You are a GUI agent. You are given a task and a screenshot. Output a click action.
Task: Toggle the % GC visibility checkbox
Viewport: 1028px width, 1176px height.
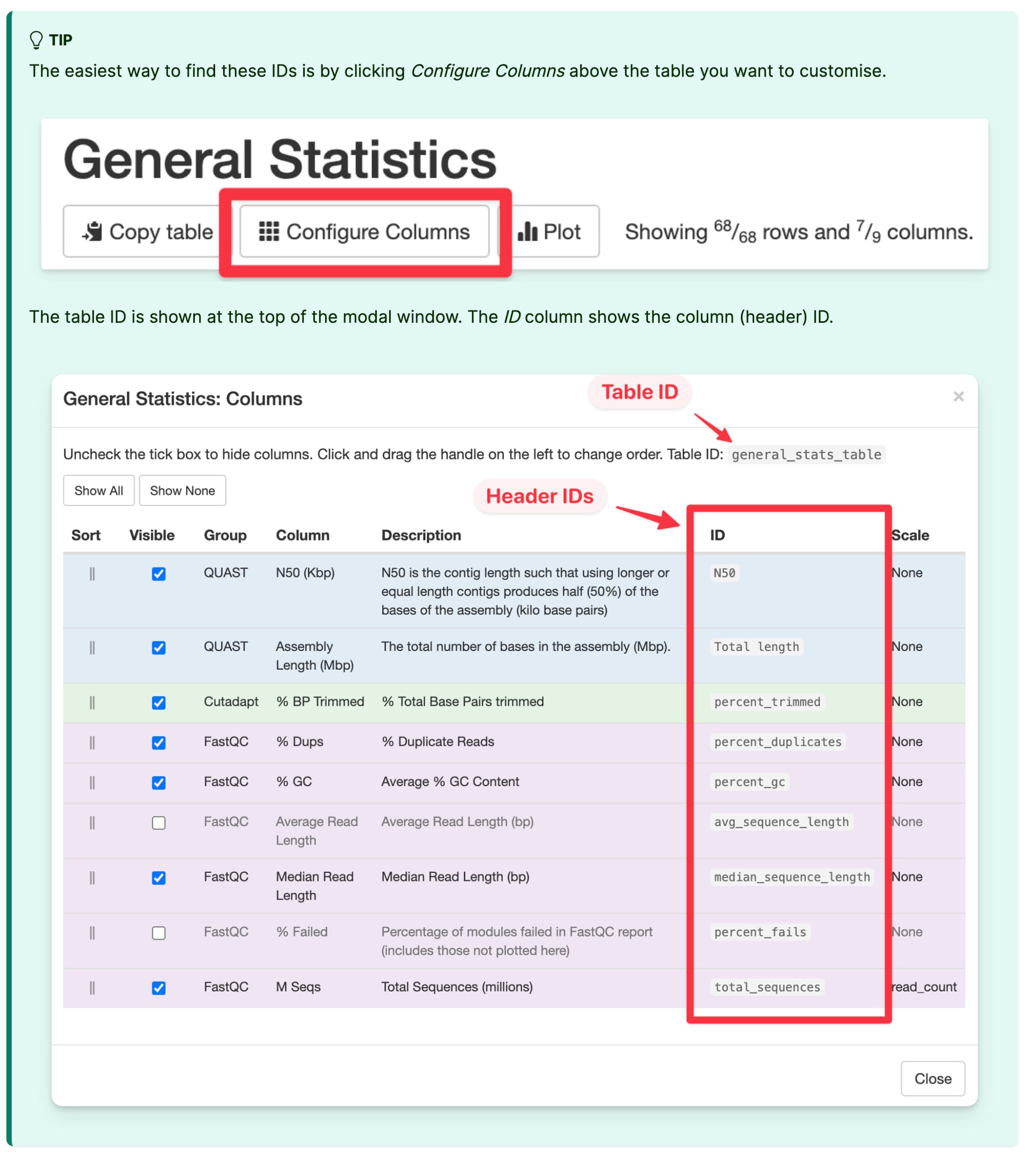(x=159, y=782)
